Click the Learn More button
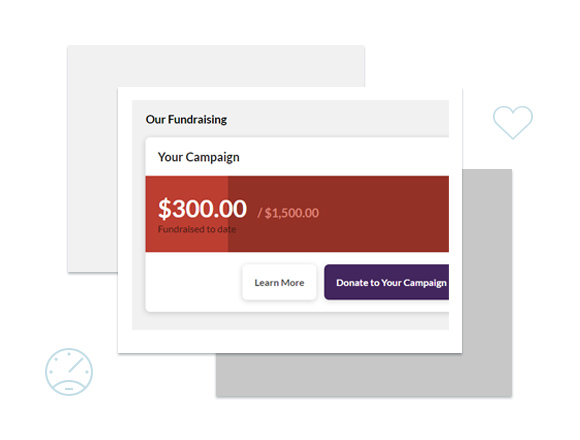The height and width of the screenshot is (440, 580). (279, 282)
